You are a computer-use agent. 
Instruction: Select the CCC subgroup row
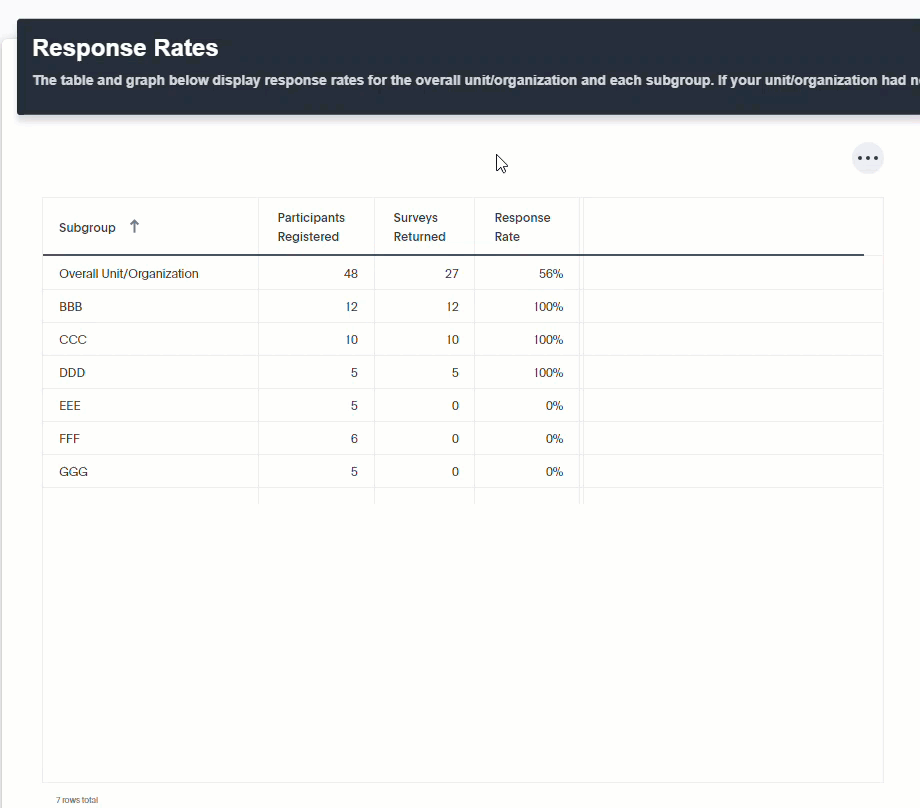pos(462,339)
